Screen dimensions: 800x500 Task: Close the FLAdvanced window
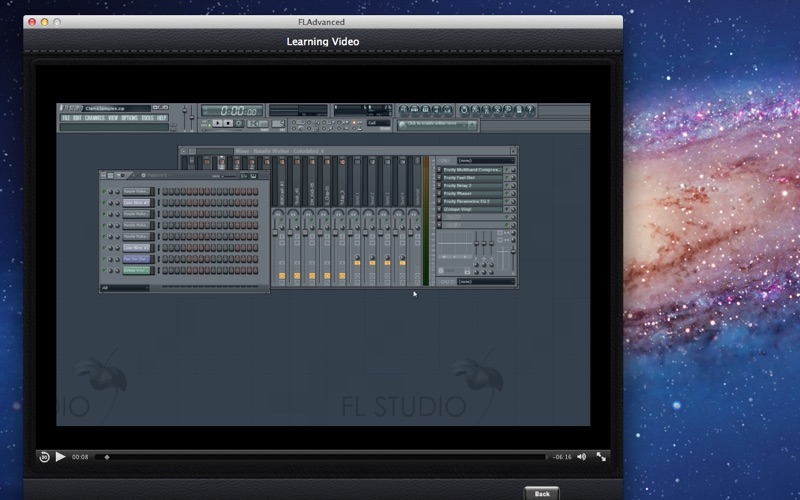coord(32,22)
